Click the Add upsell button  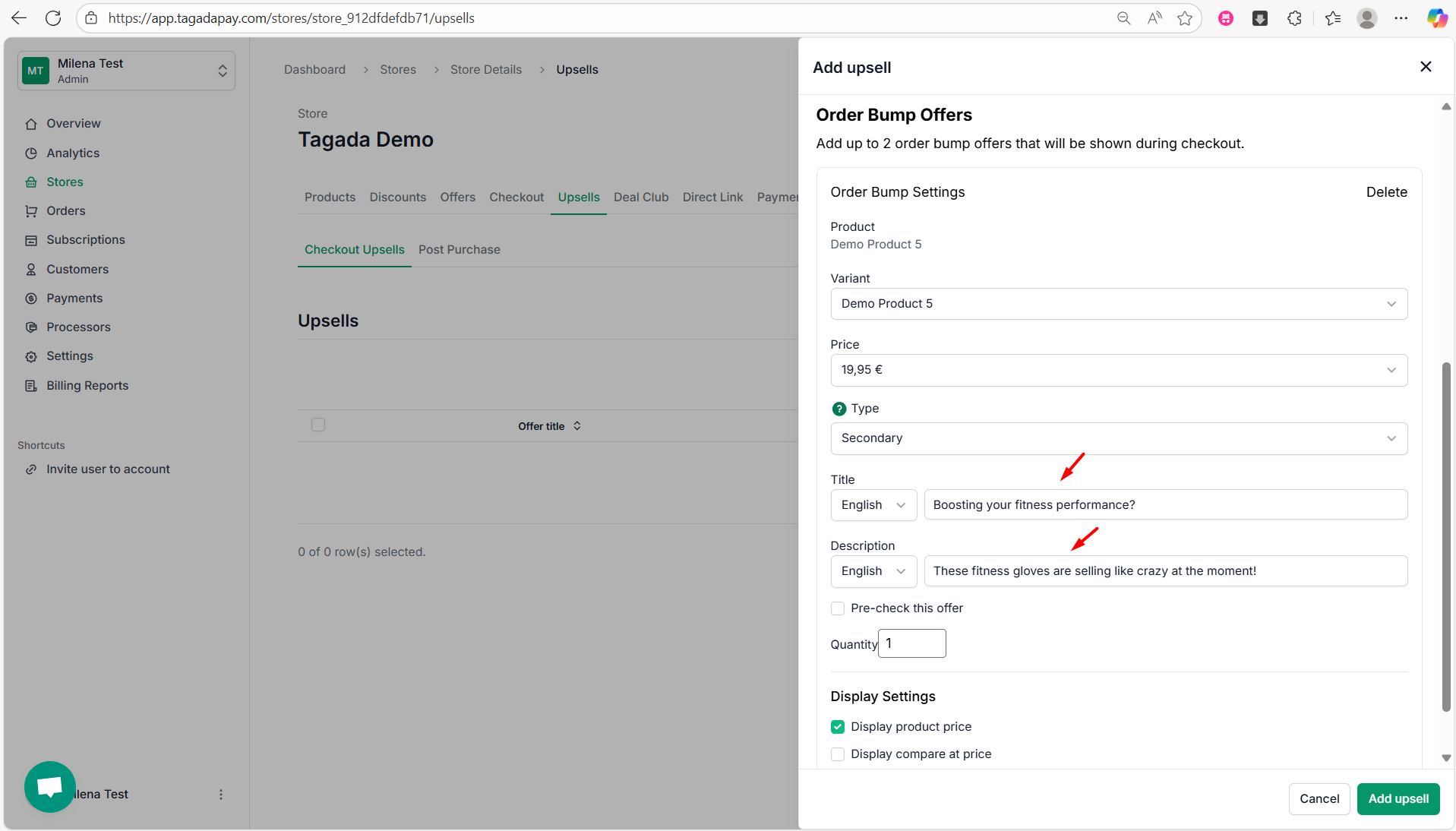(x=1398, y=799)
